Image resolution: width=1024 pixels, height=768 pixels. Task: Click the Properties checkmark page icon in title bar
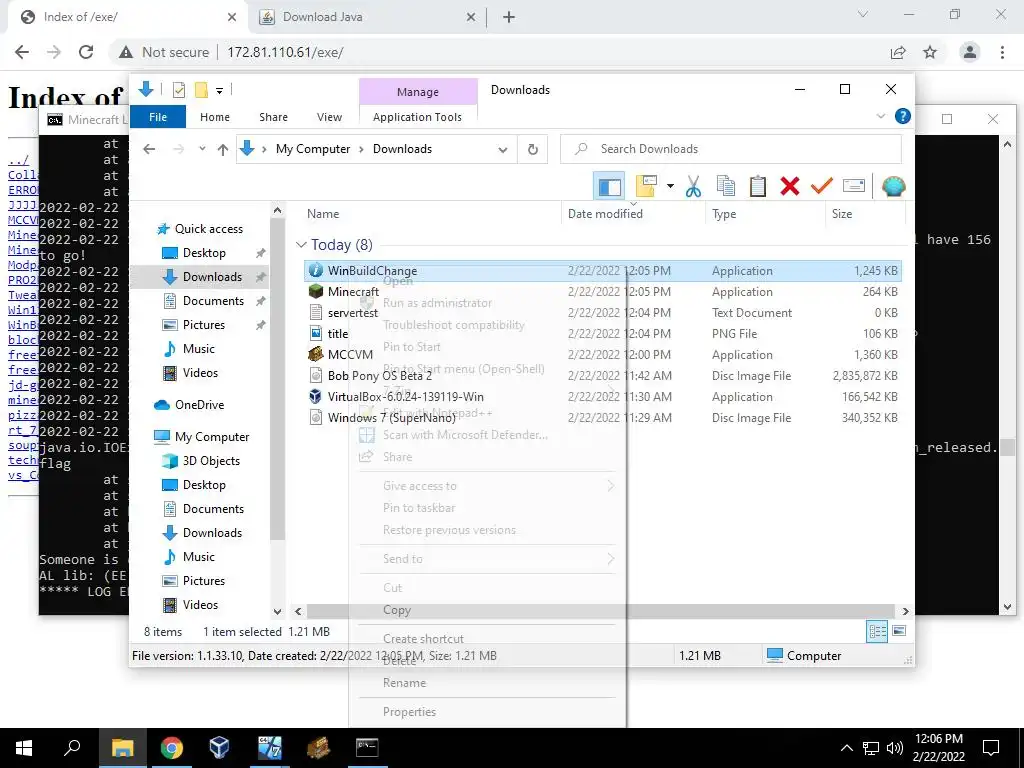point(178,90)
